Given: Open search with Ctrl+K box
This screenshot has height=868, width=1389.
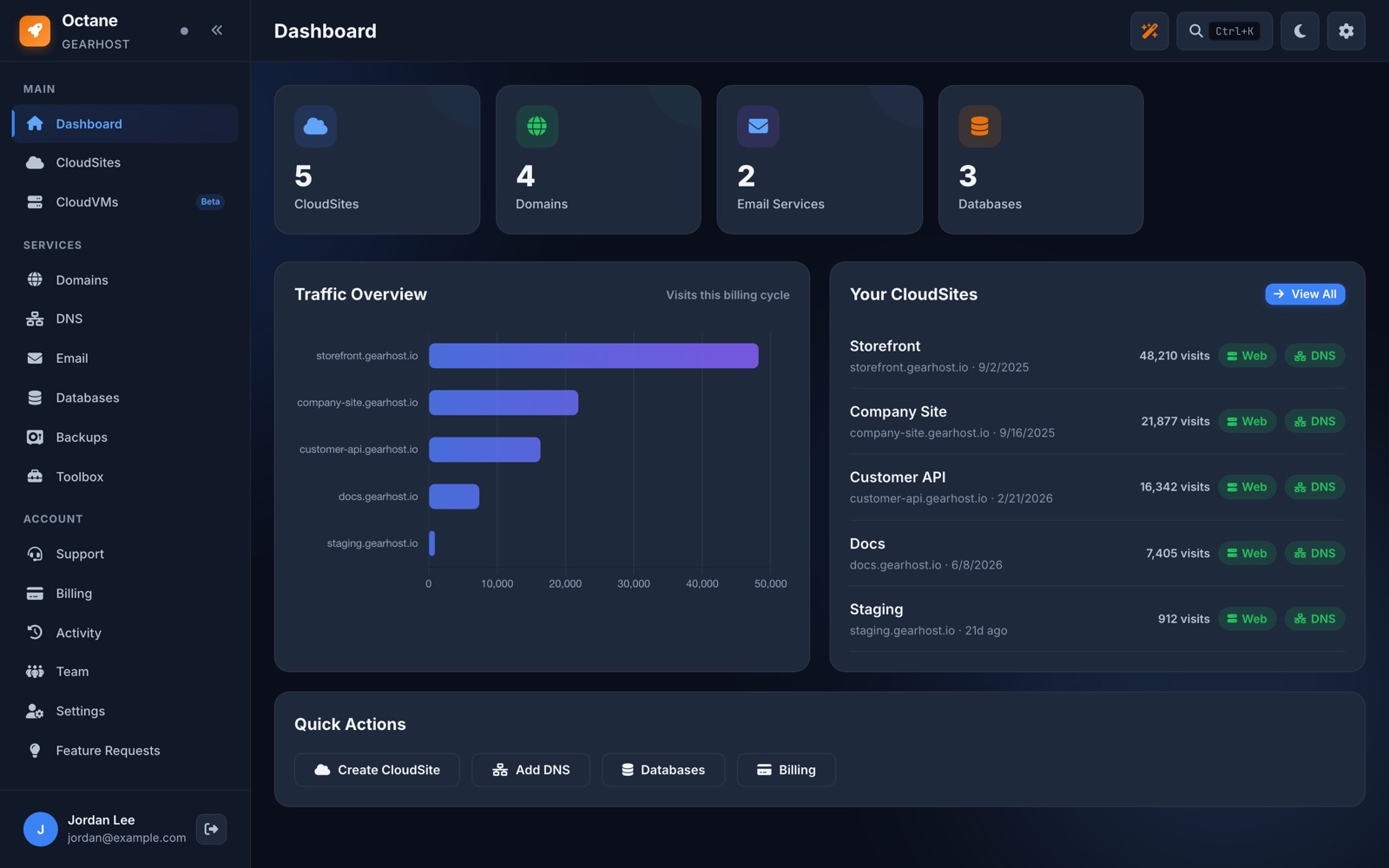Looking at the screenshot, I should point(1224,31).
